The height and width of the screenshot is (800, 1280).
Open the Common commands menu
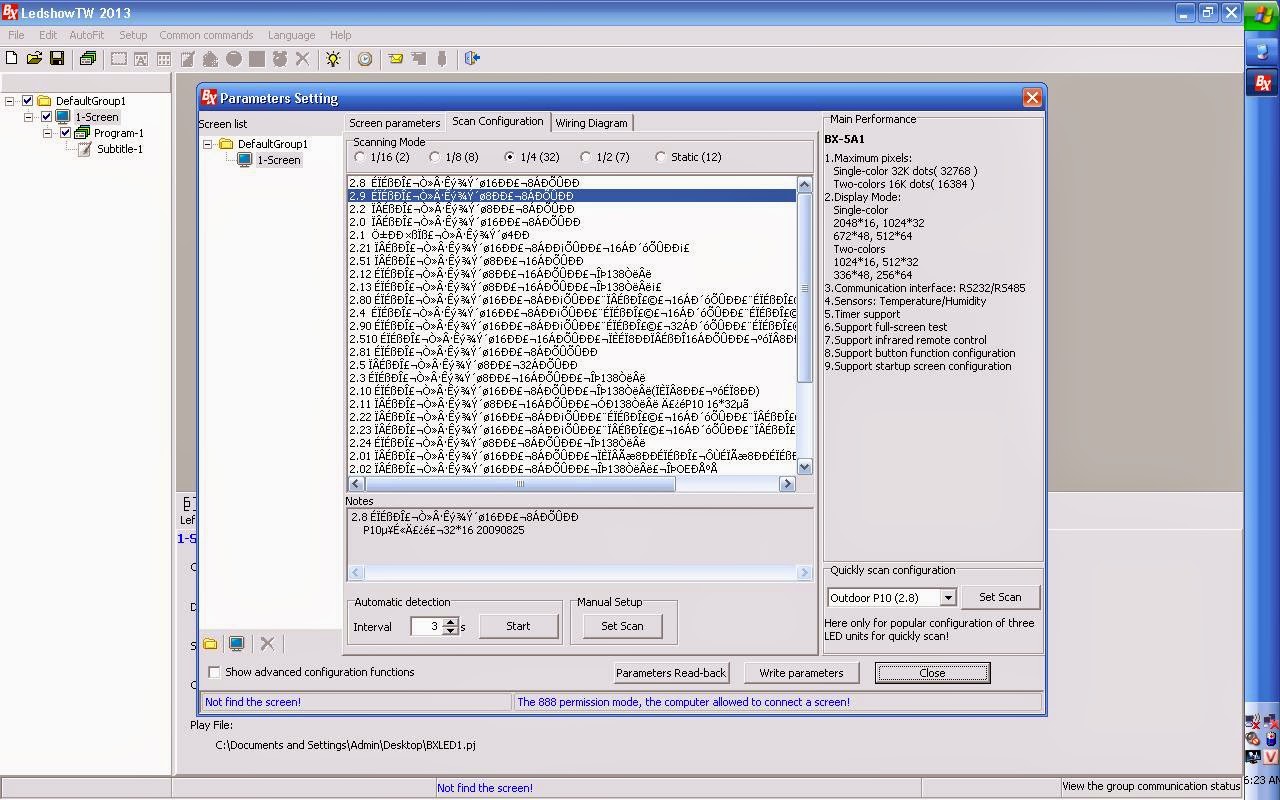(206, 35)
